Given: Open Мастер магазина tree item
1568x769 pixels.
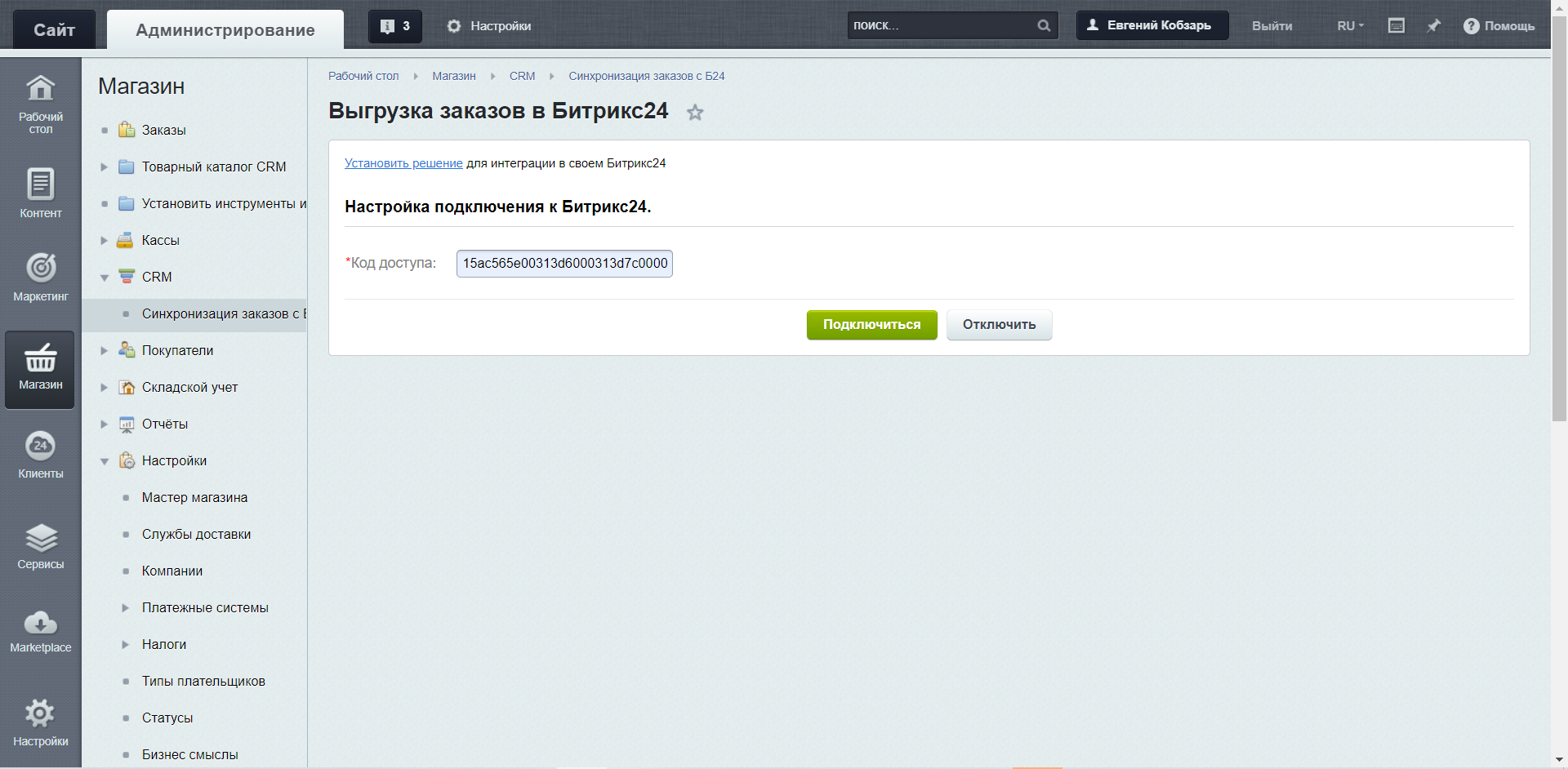Looking at the screenshot, I should click(x=194, y=497).
